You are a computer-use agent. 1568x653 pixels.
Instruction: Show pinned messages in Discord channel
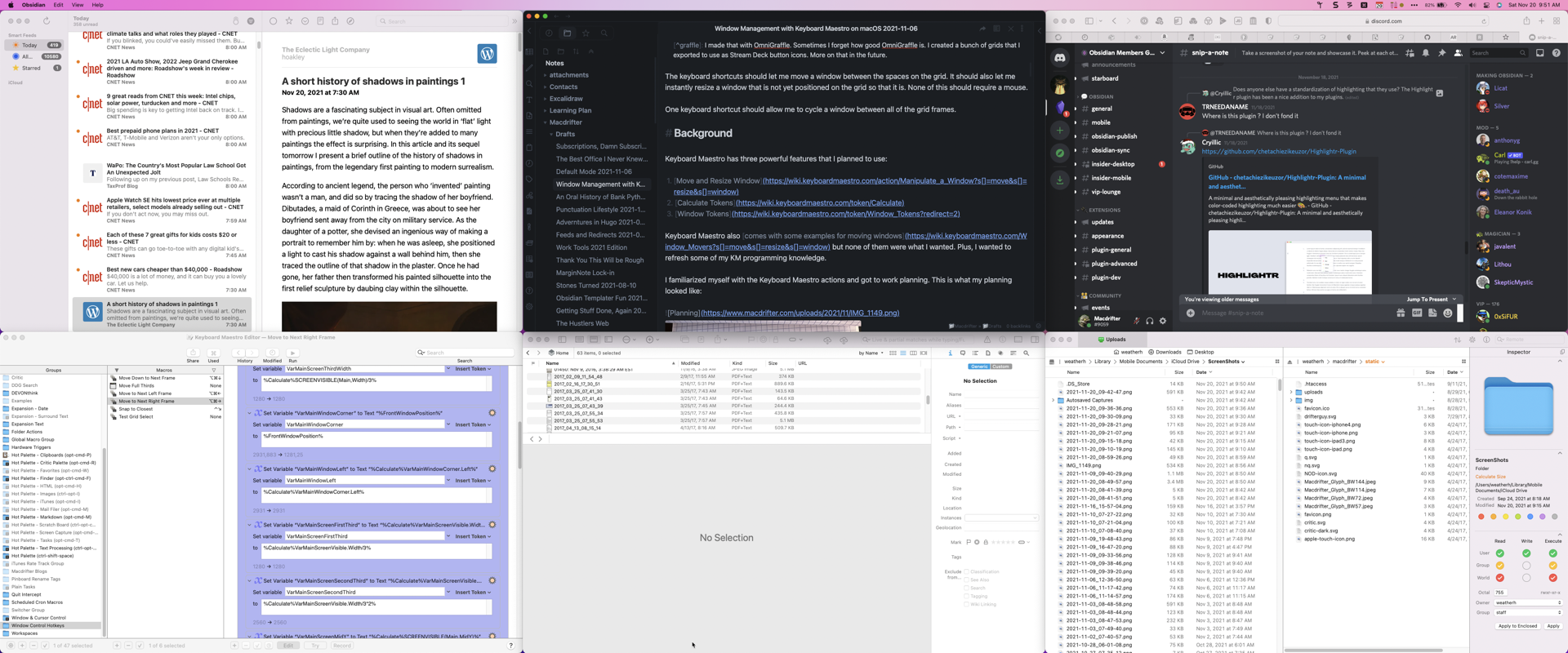pyautogui.click(x=1441, y=53)
